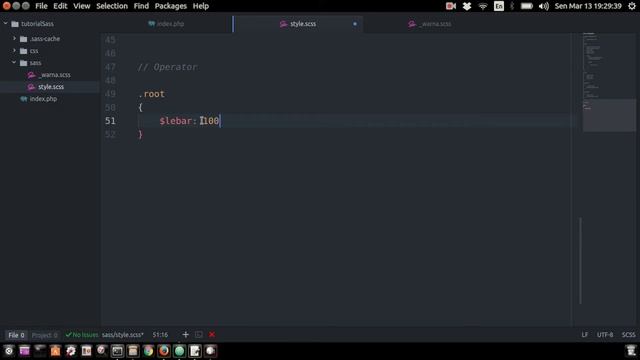Open the Help menu

(x=201, y=6)
